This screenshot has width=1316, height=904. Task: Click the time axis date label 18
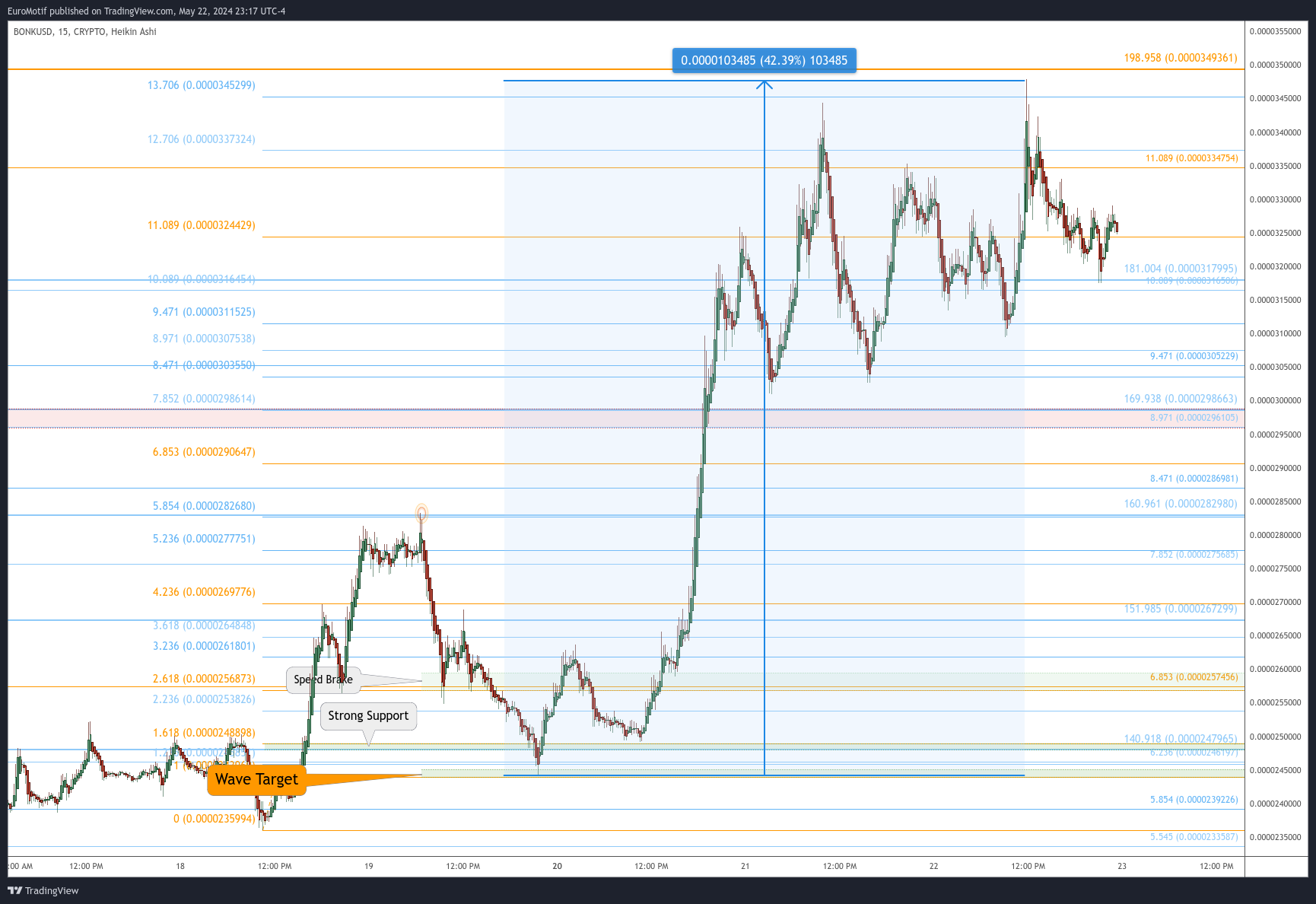pyautogui.click(x=180, y=866)
